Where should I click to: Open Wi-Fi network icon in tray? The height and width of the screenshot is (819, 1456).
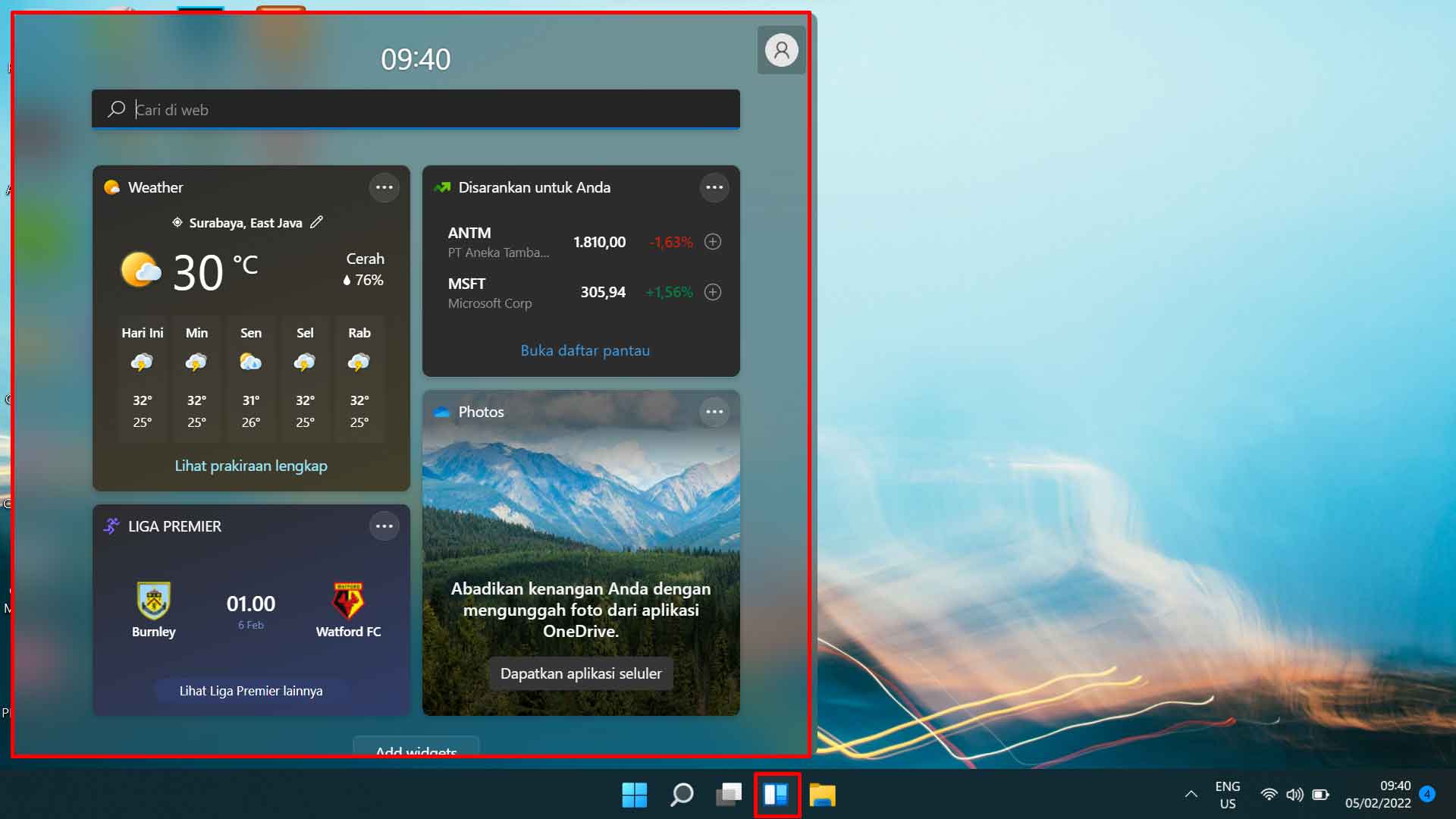point(1269,795)
